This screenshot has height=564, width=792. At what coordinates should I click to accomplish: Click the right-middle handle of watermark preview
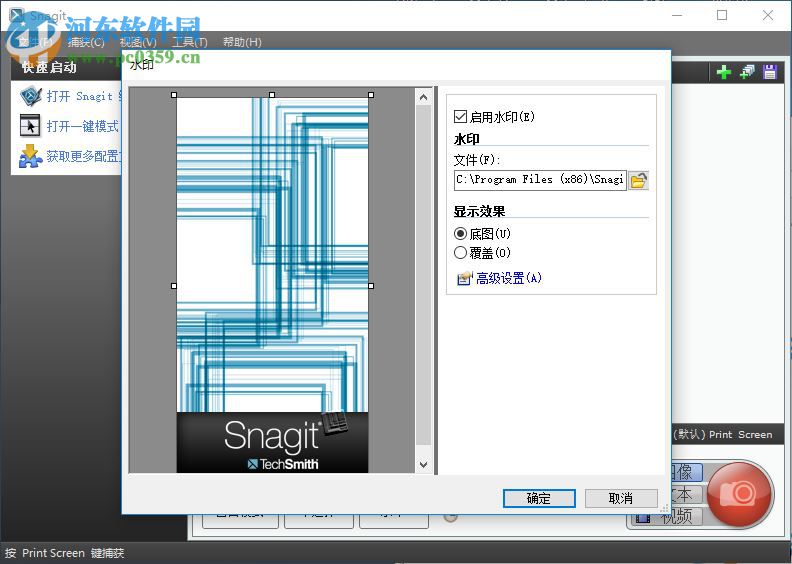[371, 286]
